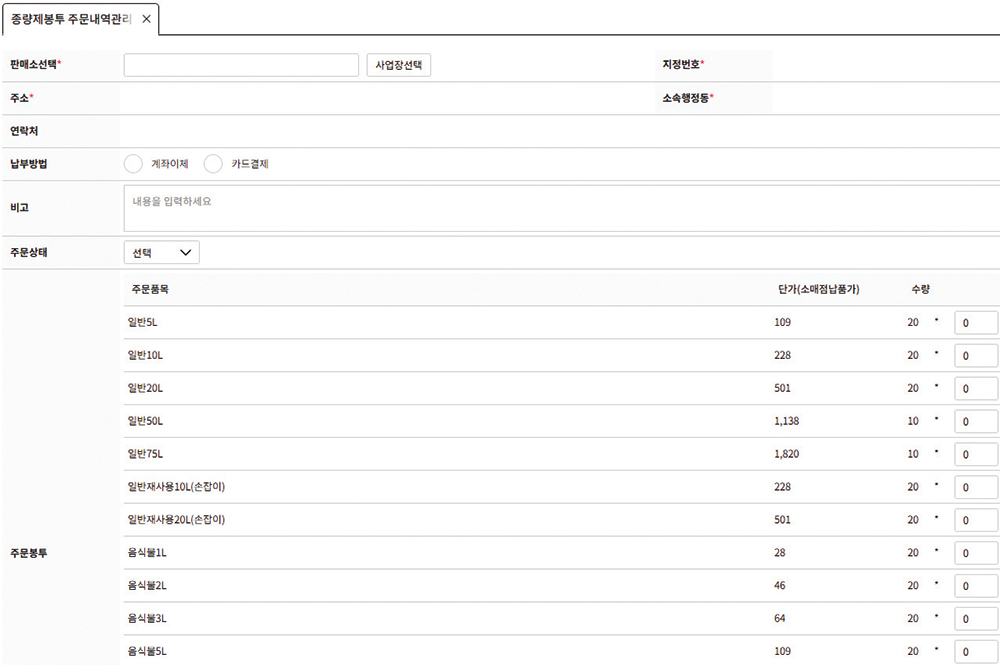The height and width of the screenshot is (665, 1000).
Task: Click the quantity field for 일반20L
Action: (975, 389)
